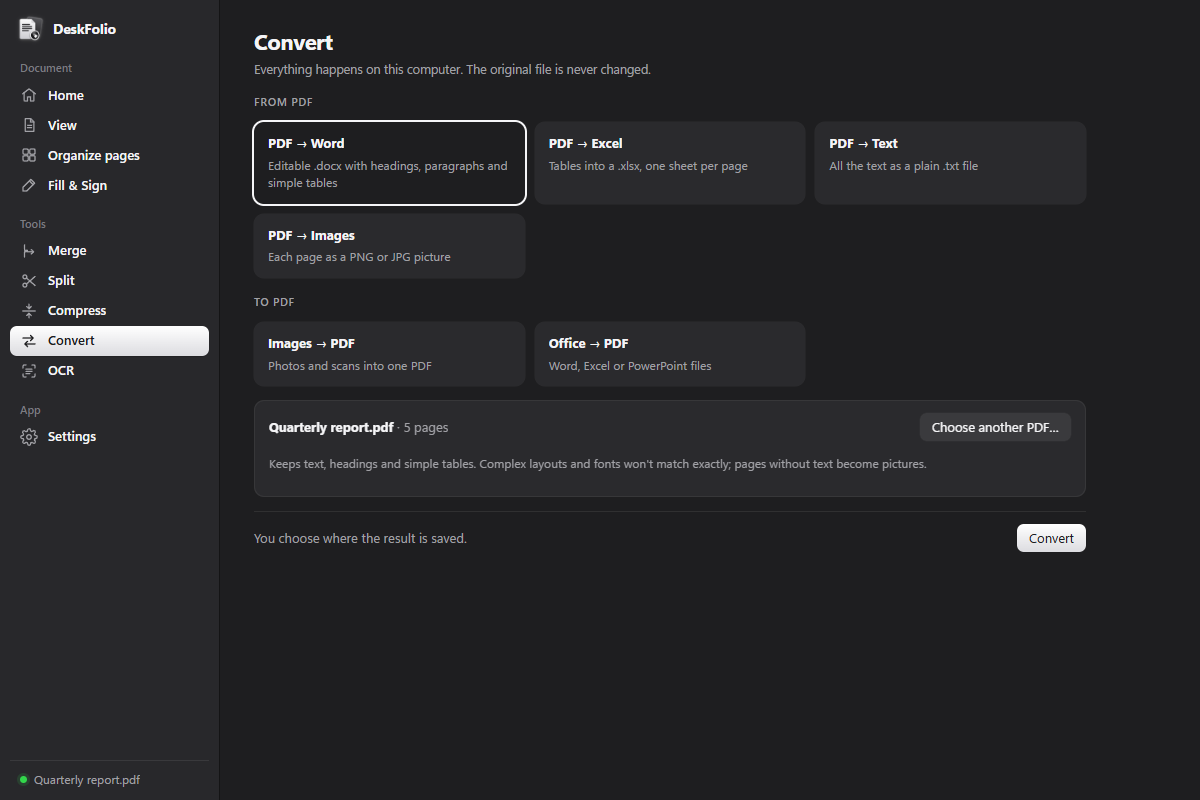Click the Merge arrows icon
Viewport: 1200px width, 800px height.
pos(29,251)
